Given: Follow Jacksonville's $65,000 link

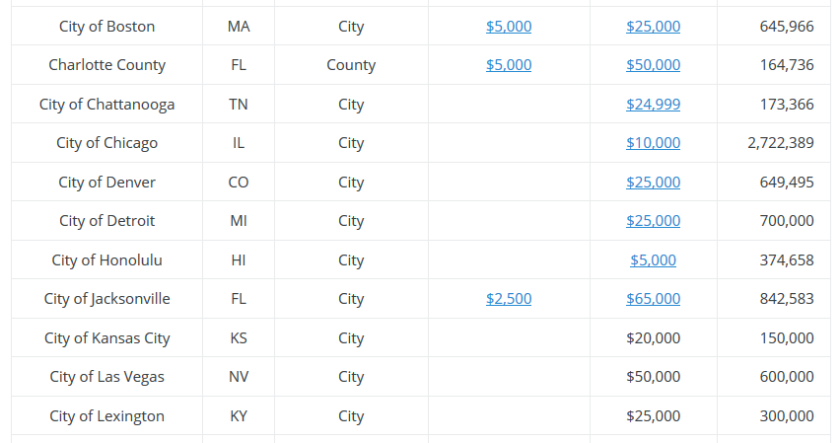Looking at the screenshot, I should click(x=653, y=299).
